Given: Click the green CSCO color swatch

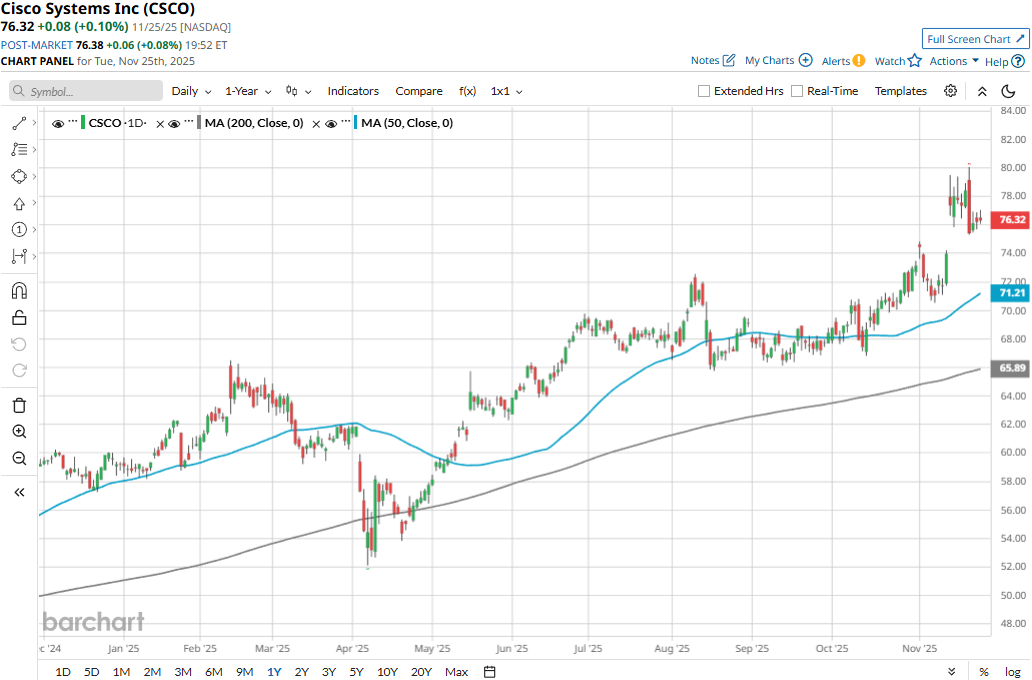Looking at the screenshot, I should [x=84, y=124].
